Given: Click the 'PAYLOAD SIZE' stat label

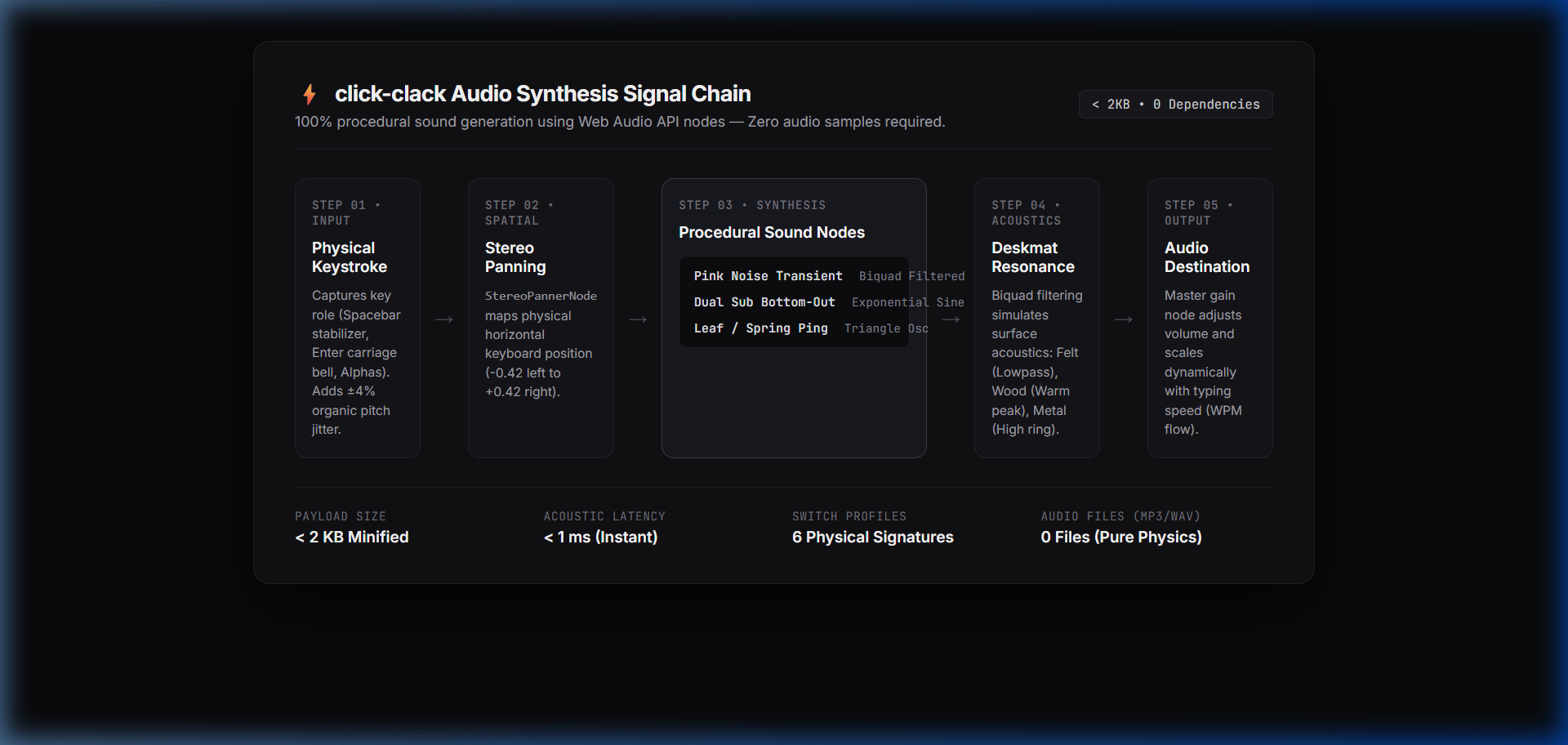Looking at the screenshot, I should [x=341, y=516].
